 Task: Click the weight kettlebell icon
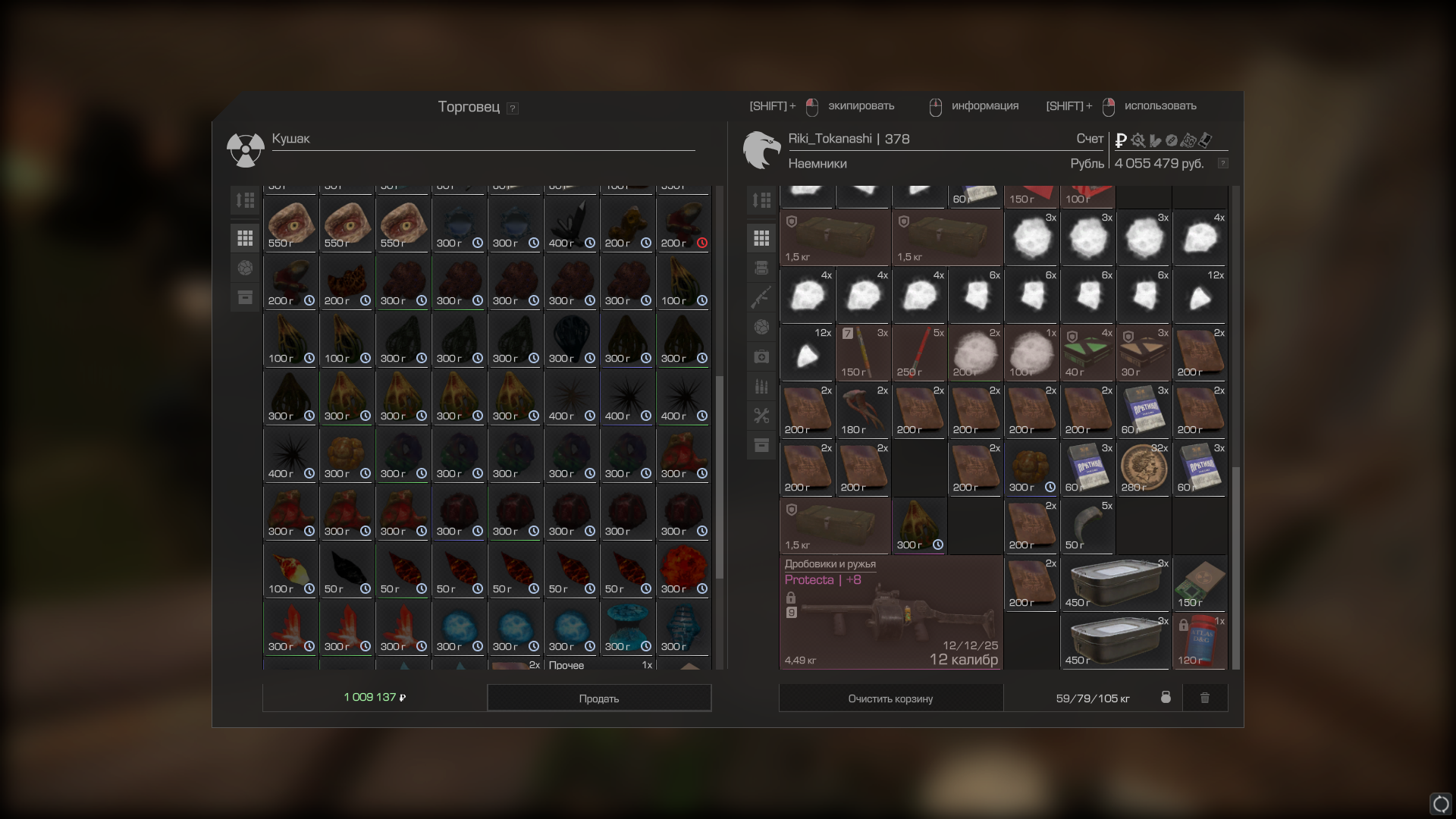pos(1166,697)
